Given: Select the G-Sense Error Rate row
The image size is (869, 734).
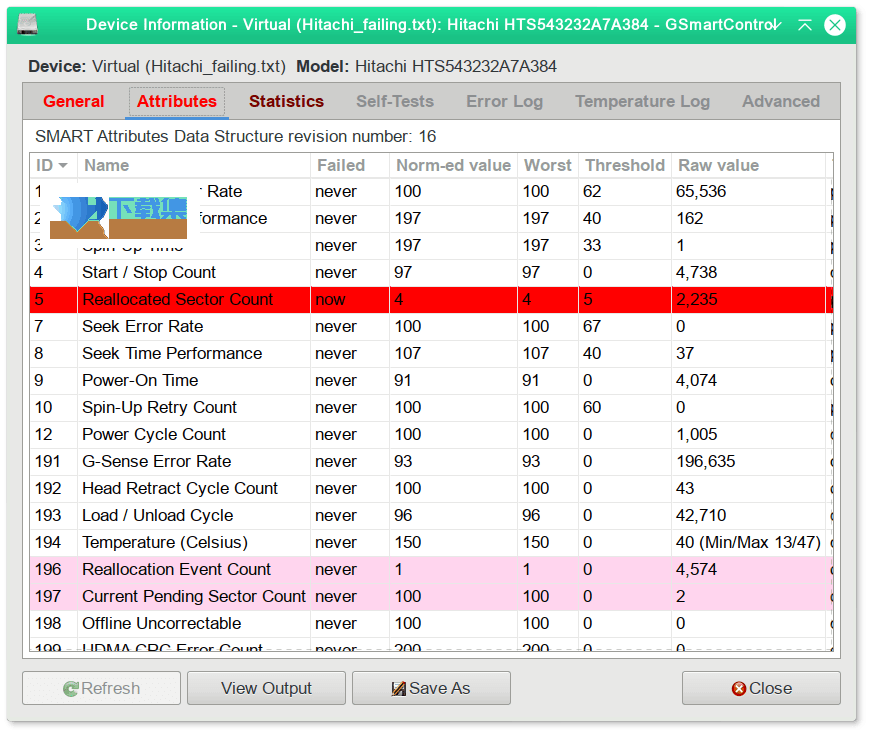Looking at the screenshot, I should pyautogui.click(x=431, y=462).
